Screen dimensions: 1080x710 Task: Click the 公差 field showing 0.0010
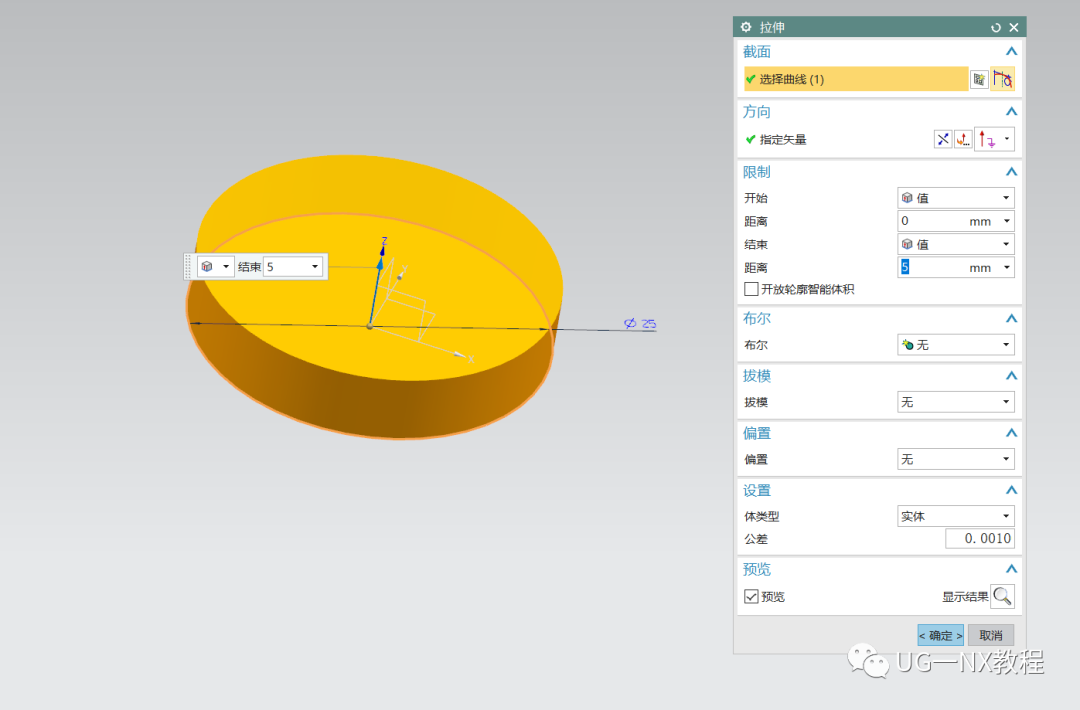[x=979, y=539]
